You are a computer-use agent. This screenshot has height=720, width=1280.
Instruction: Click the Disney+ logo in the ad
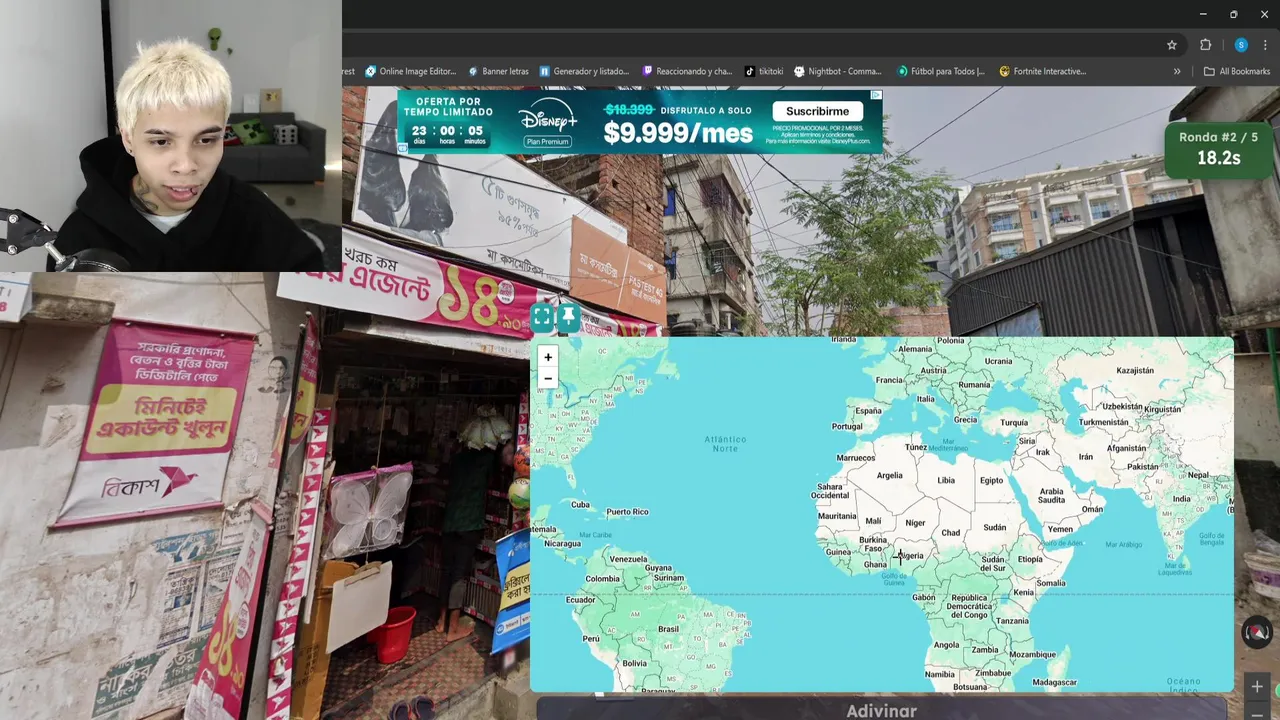(x=547, y=117)
